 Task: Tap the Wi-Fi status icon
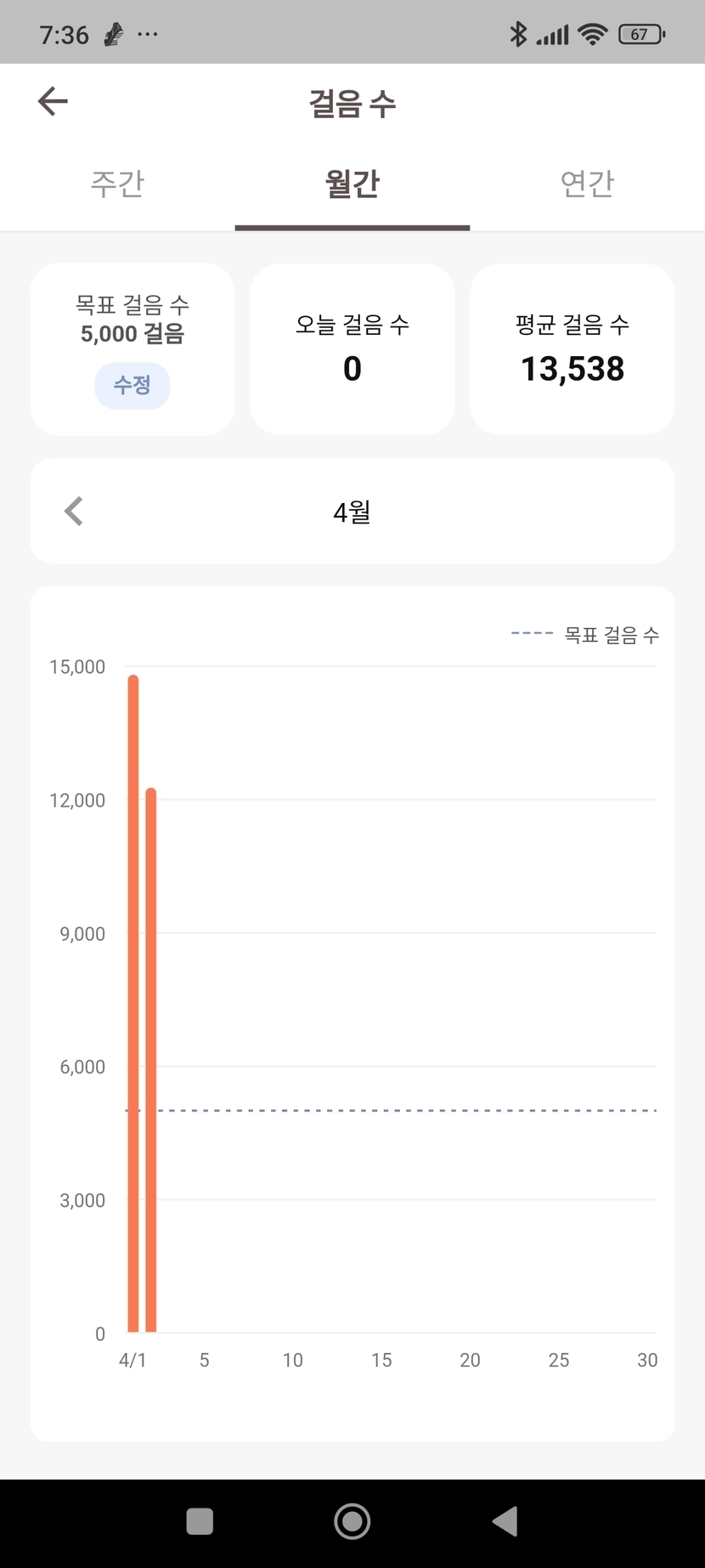point(592,34)
